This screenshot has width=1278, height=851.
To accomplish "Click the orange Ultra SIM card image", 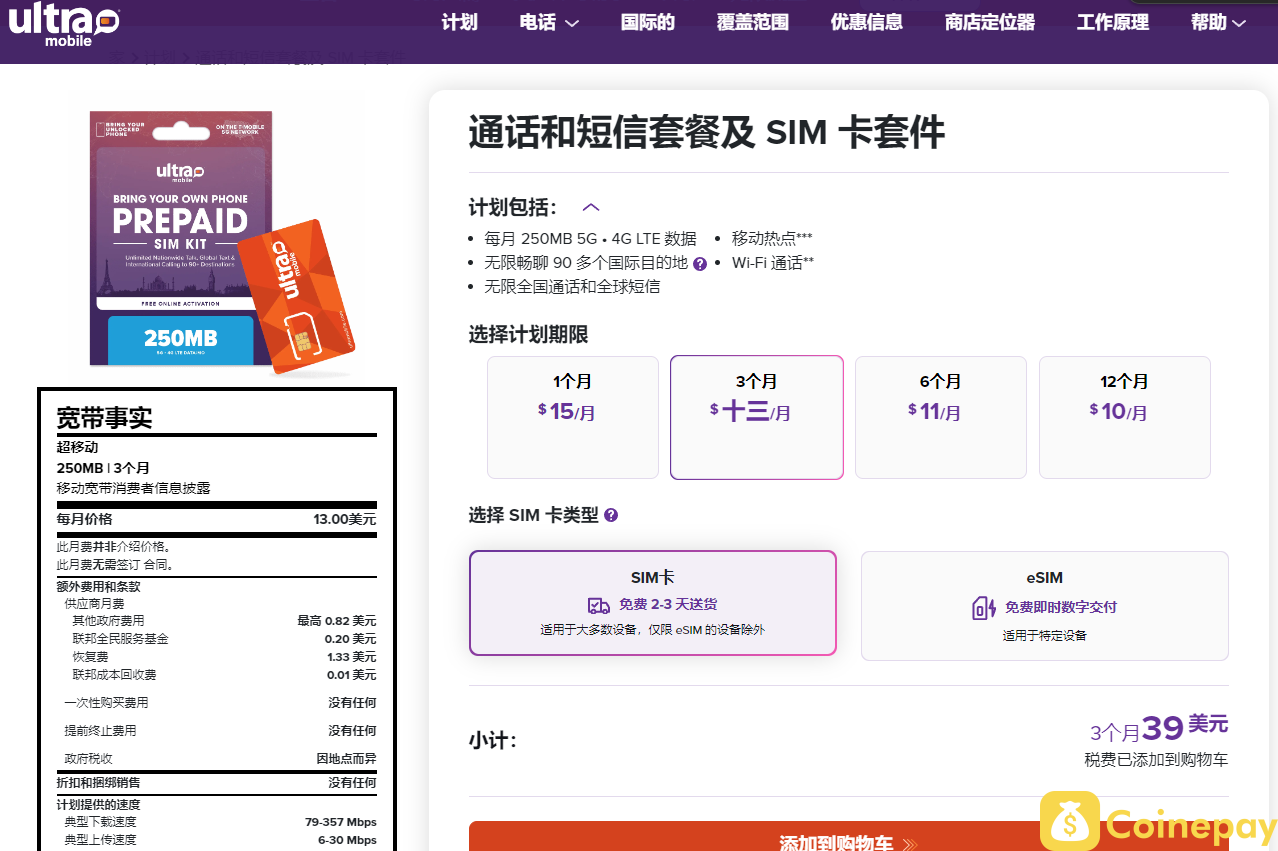I will point(298,297).
